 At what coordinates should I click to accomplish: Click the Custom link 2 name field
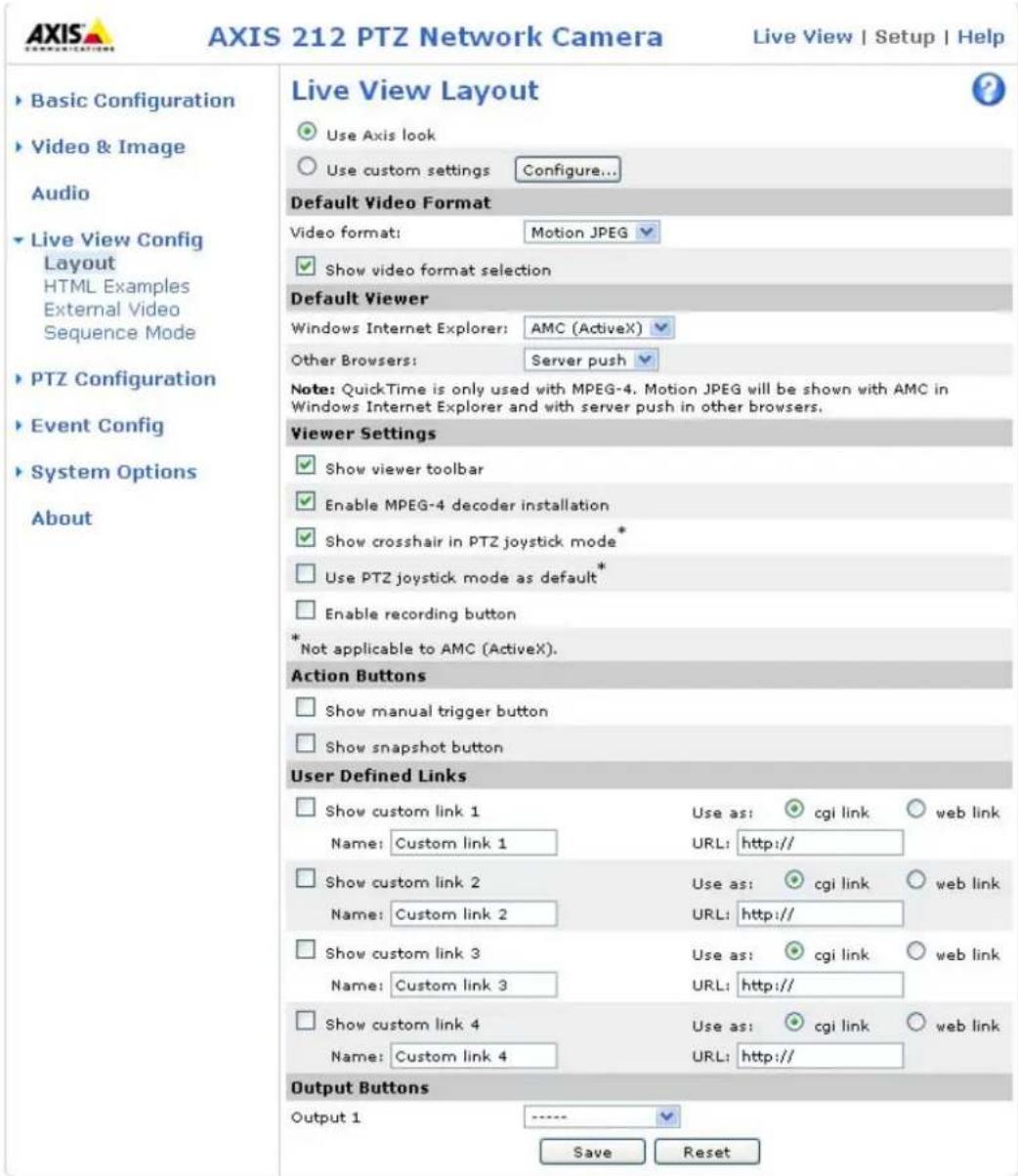[x=474, y=913]
